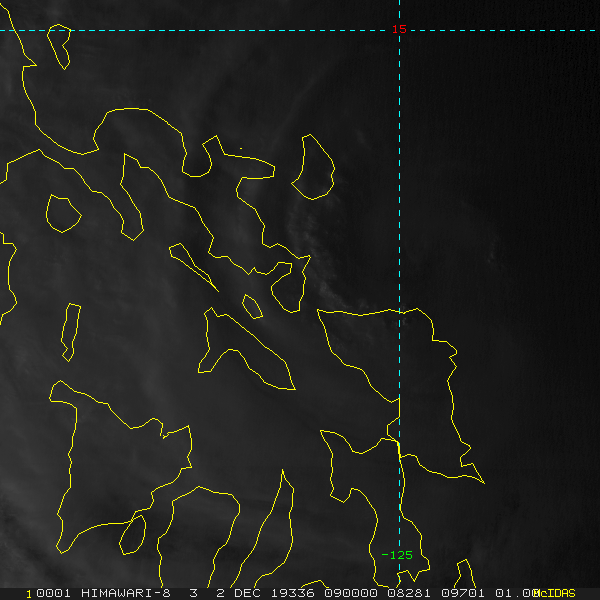The height and width of the screenshot is (600, 600).
Task: Click the teardrop island outline near top center
Action: tap(314, 167)
